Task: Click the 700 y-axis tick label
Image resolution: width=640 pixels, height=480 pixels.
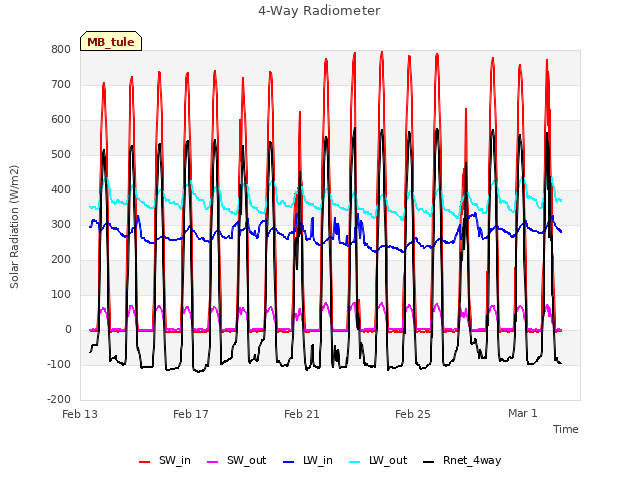Action: [x=61, y=84]
